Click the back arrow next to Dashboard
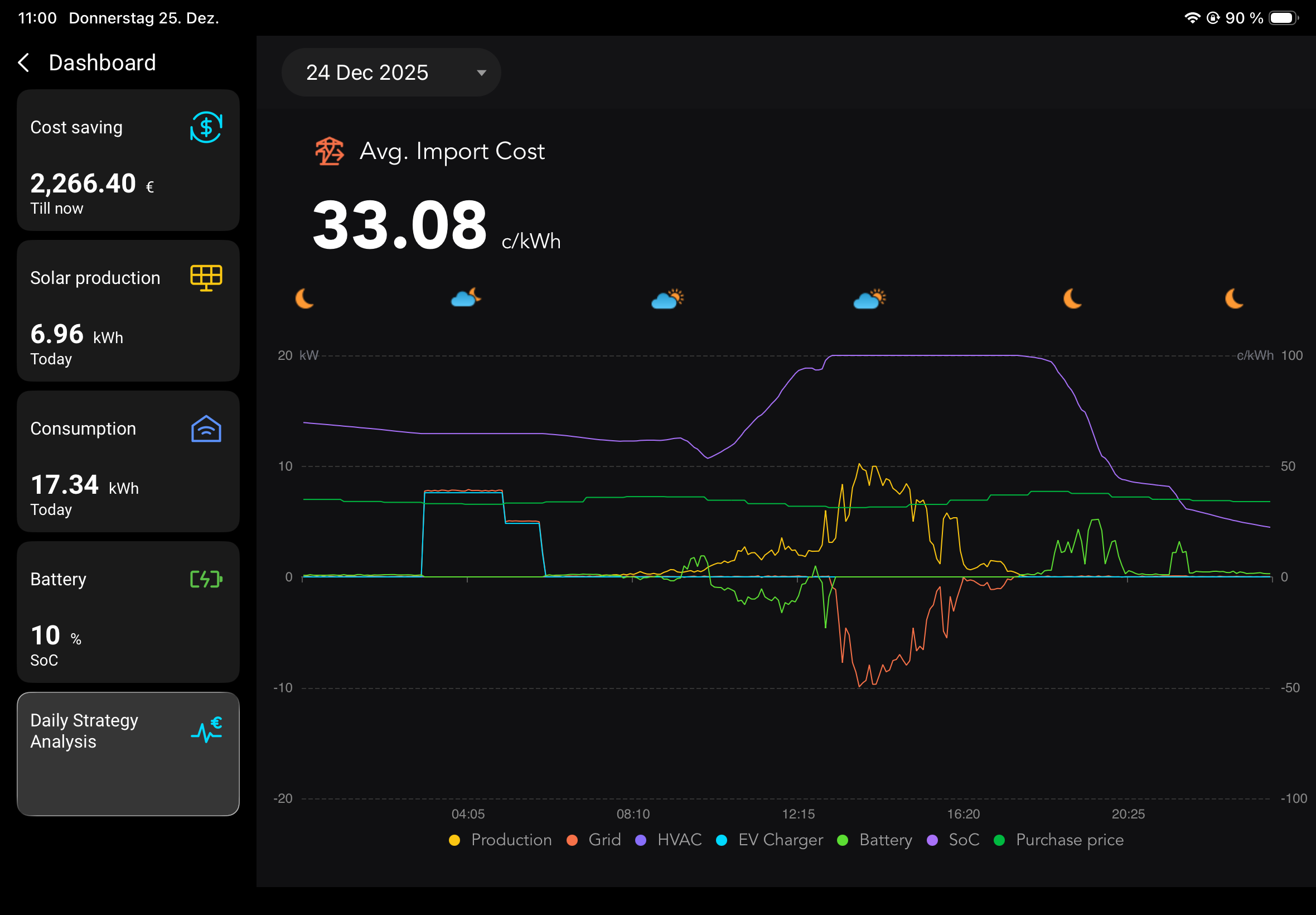The image size is (1316, 915). (x=24, y=62)
